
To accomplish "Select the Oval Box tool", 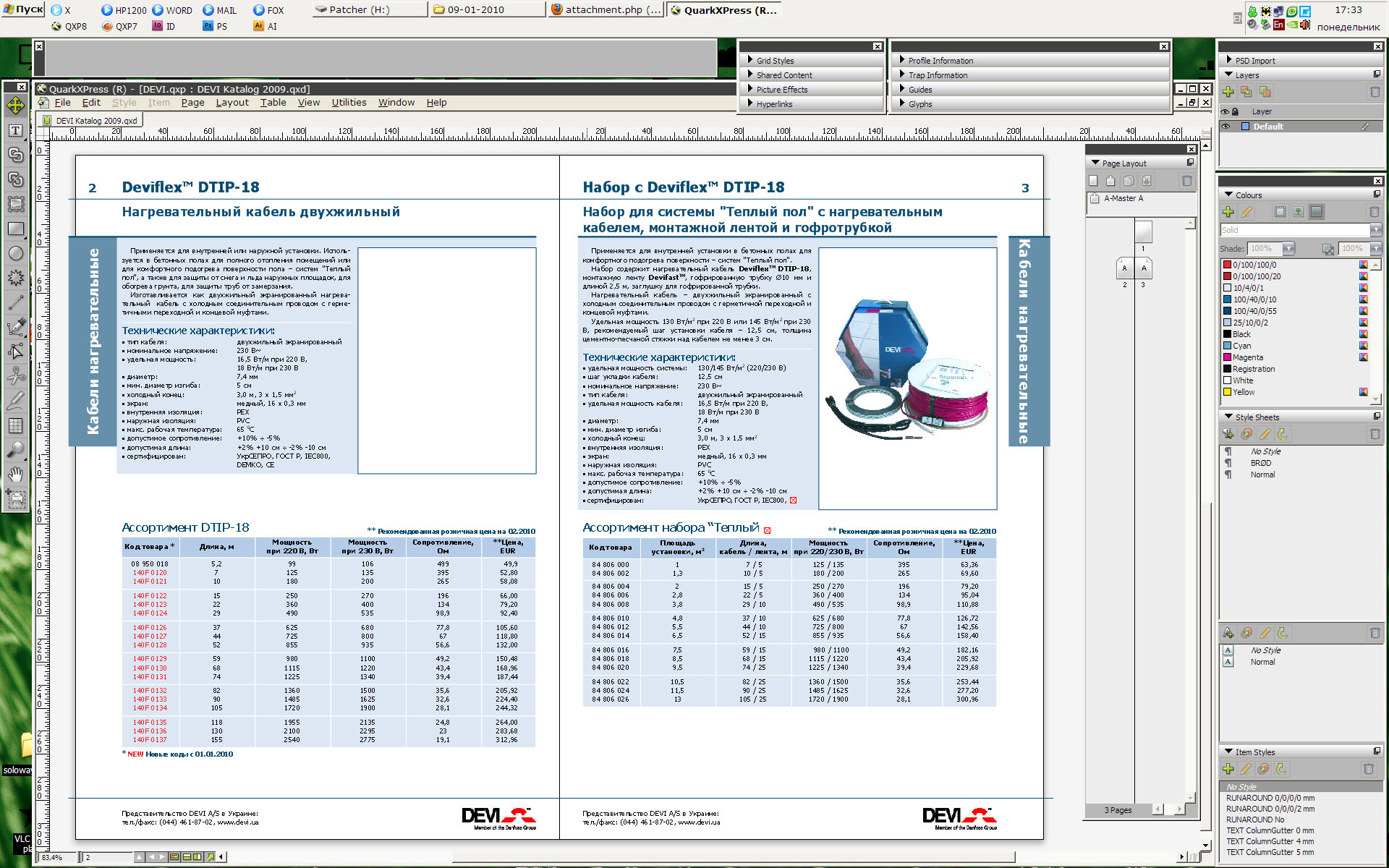I will click(x=15, y=253).
